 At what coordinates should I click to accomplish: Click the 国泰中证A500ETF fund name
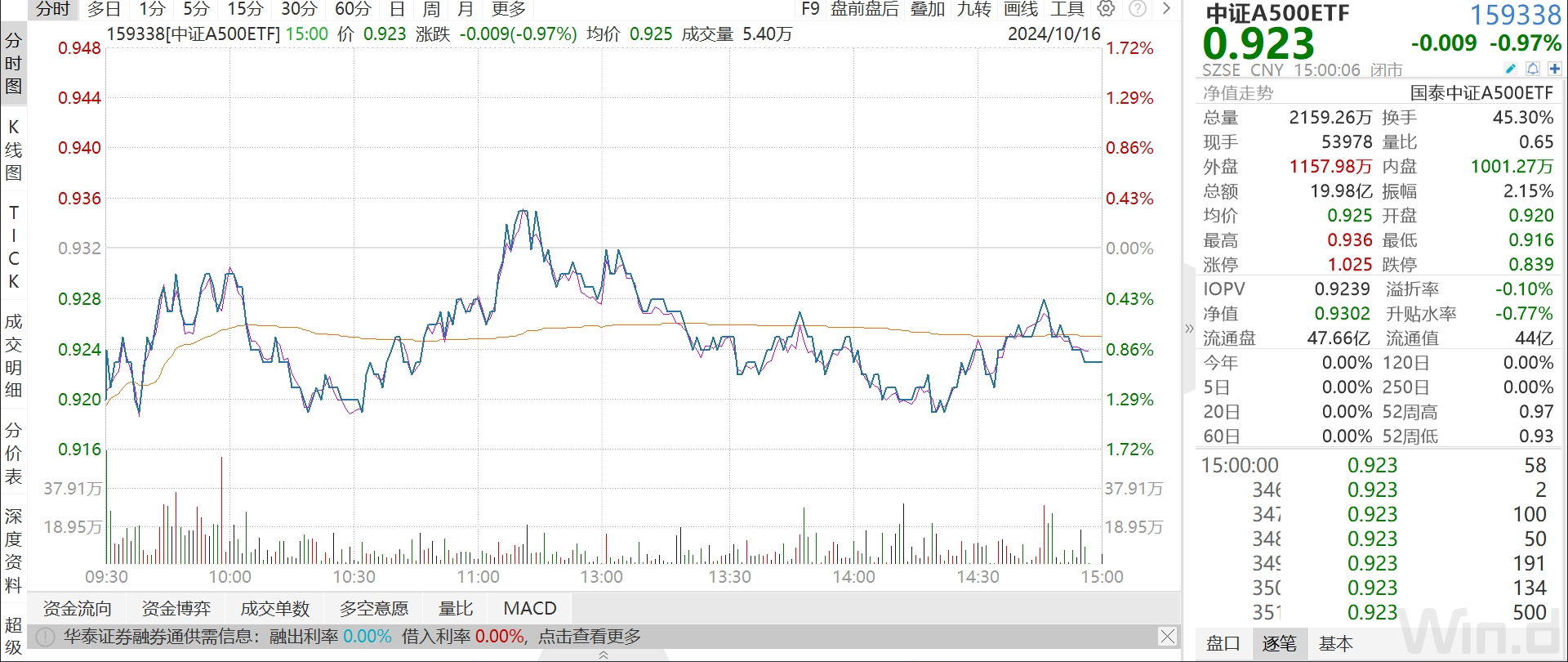pos(1481,93)
